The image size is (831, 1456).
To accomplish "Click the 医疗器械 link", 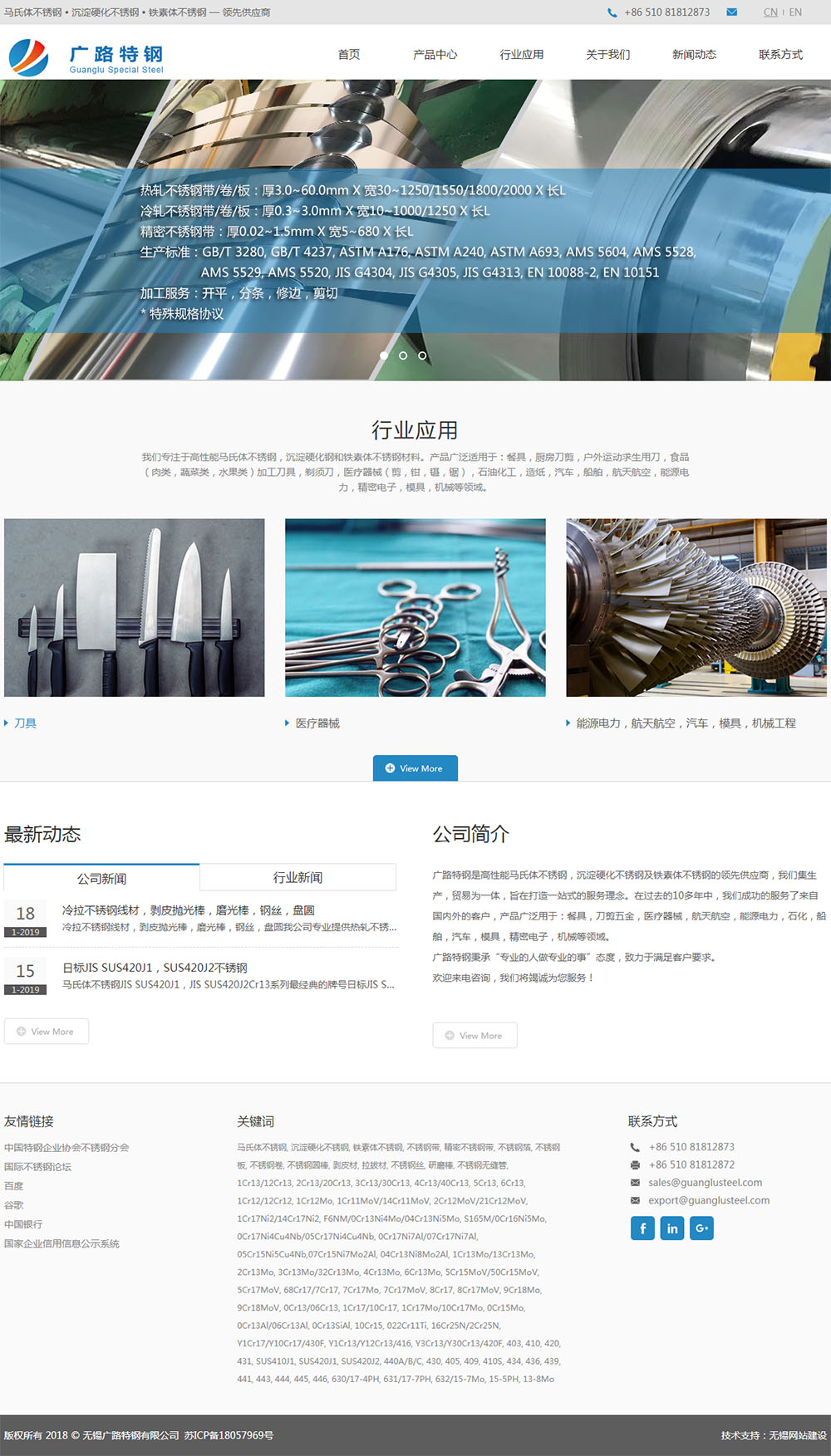I will pyautogui.click(x=317, y=723).
